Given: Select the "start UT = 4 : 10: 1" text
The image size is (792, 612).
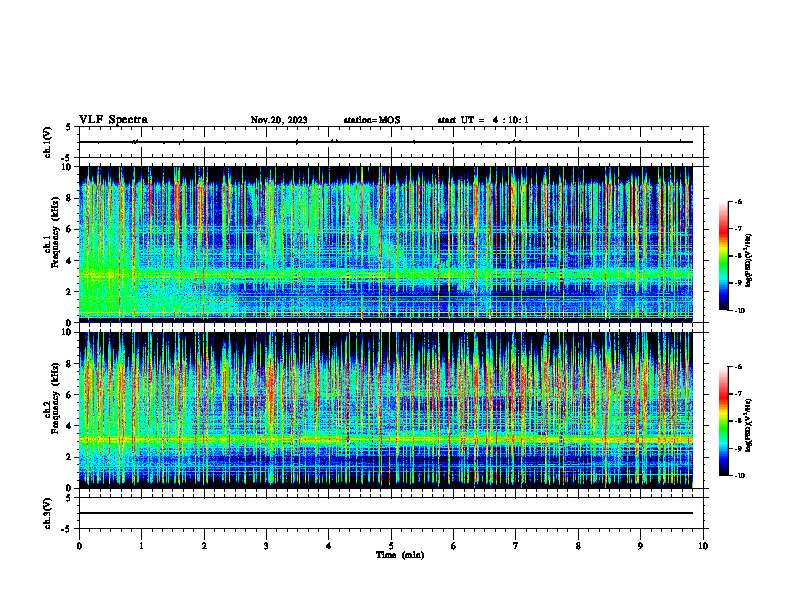Looking at the screenshot, I should click(483, 120).
